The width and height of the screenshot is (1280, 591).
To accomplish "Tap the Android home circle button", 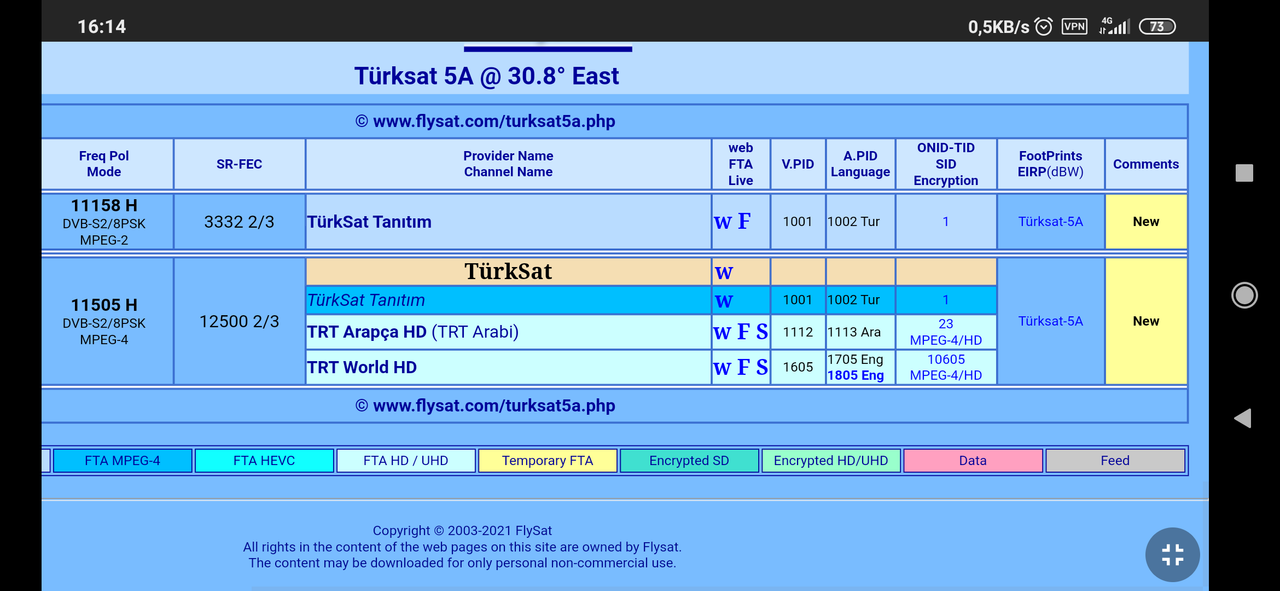I will coord(1244,295).
